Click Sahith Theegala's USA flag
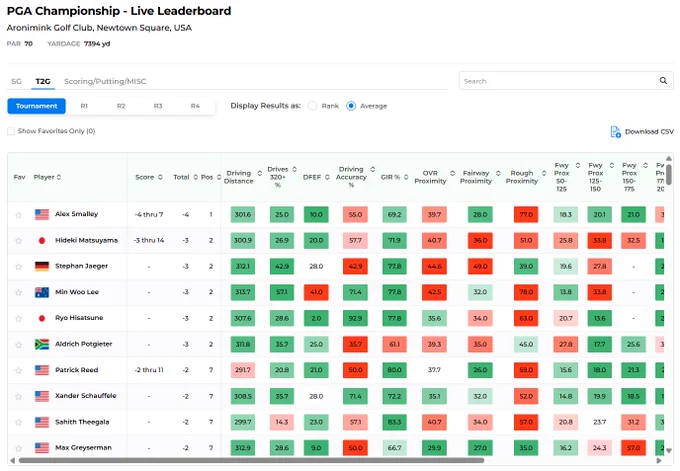 click(42, 422)
